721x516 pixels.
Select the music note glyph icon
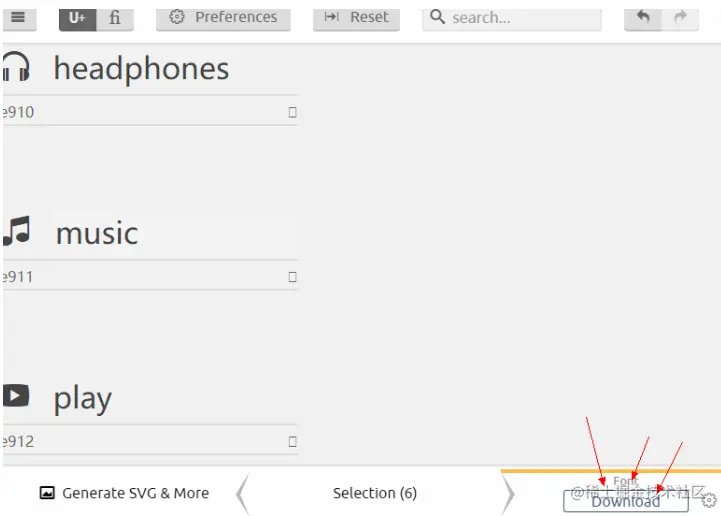pos(16,232)
